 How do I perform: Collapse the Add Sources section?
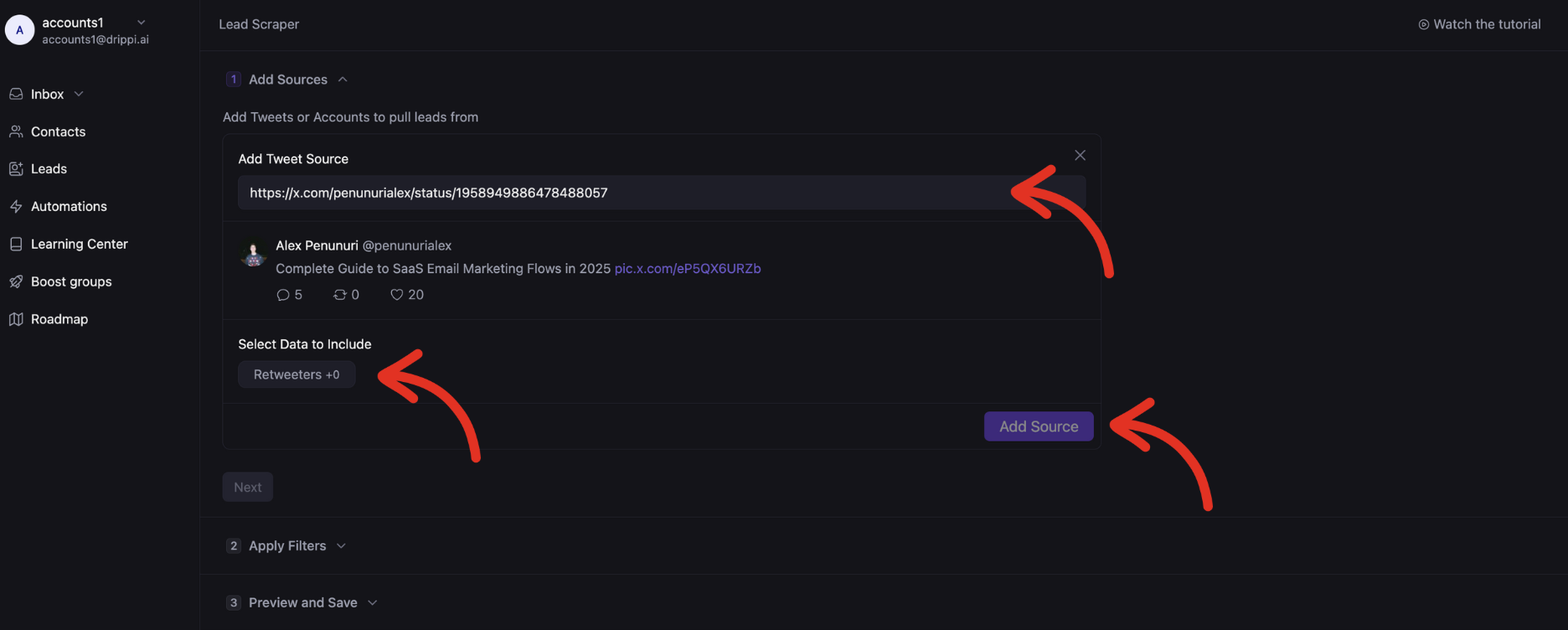pos(343,78)
